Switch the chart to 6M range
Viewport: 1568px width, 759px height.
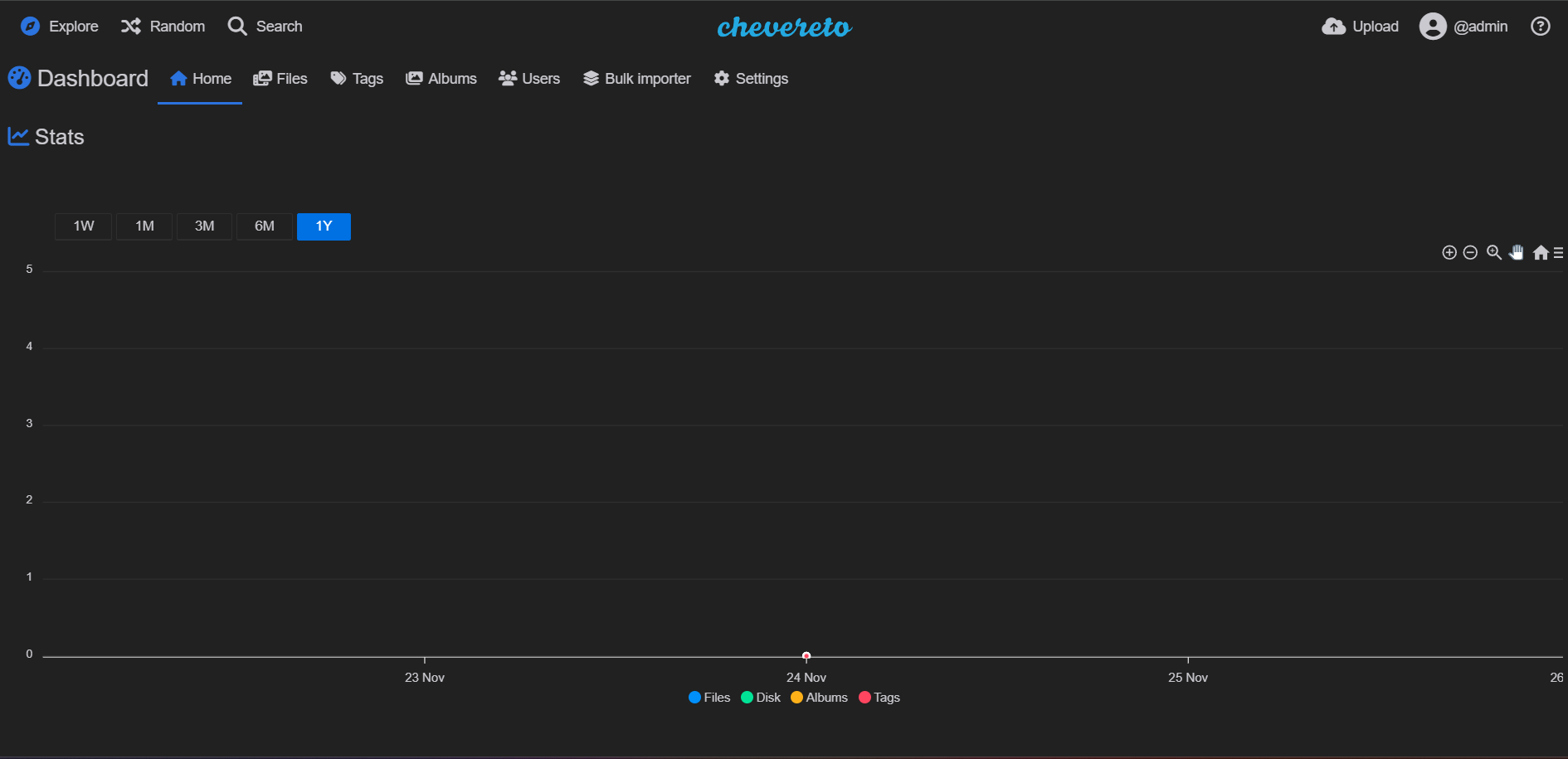pos(264,226)
